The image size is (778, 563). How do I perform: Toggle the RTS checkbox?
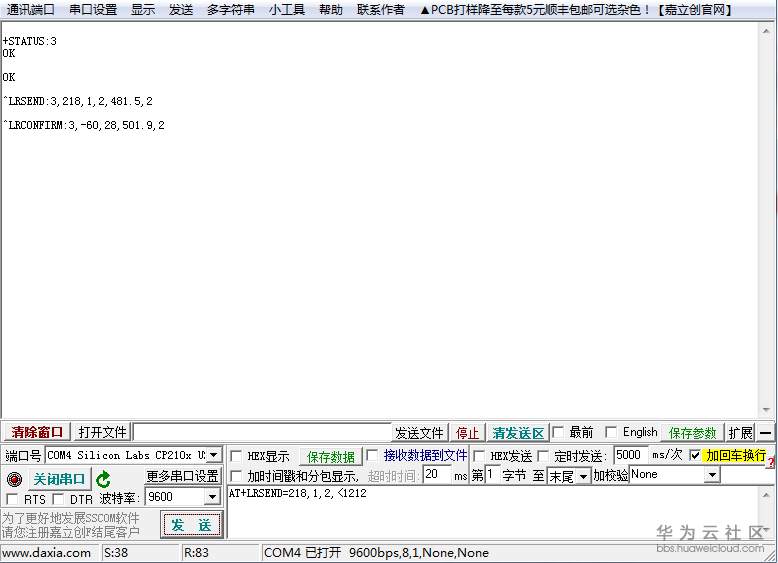pos(12,499)
